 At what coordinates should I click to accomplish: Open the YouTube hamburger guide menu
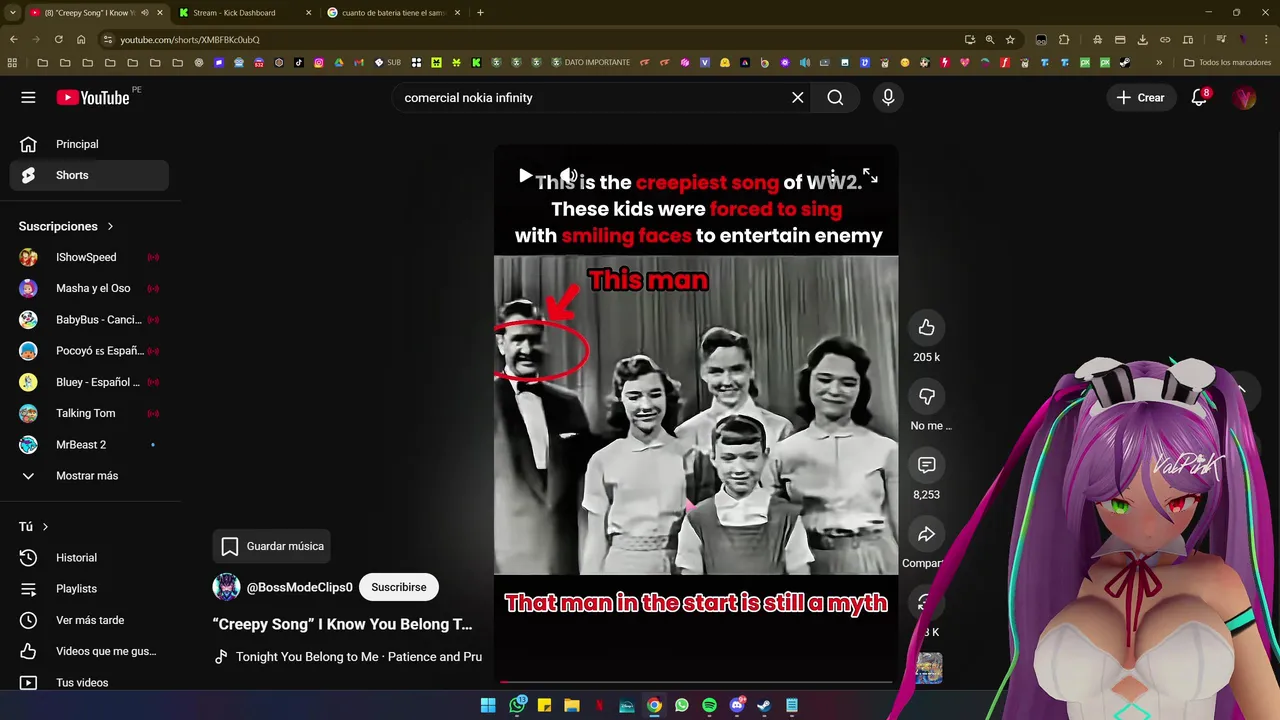tap(28, 97)
